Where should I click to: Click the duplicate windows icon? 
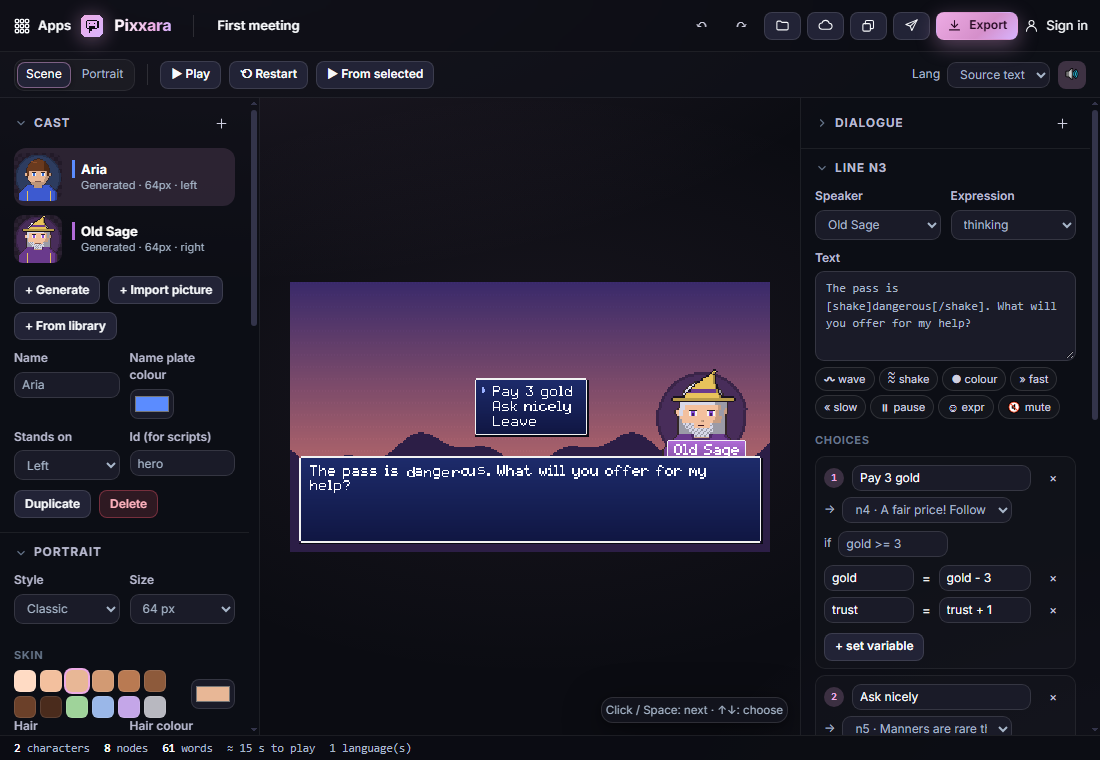tap(868, 26)
